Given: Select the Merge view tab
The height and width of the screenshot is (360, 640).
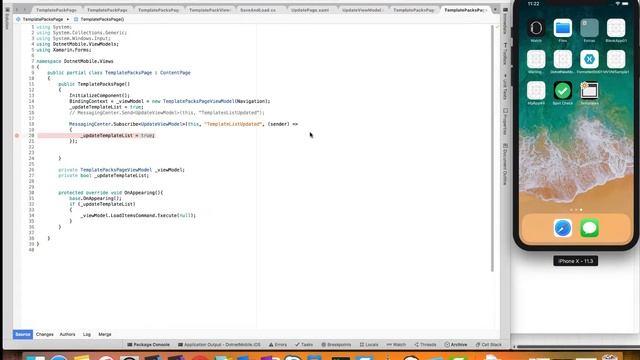Looking at the screenshot, I should [104, 334].
